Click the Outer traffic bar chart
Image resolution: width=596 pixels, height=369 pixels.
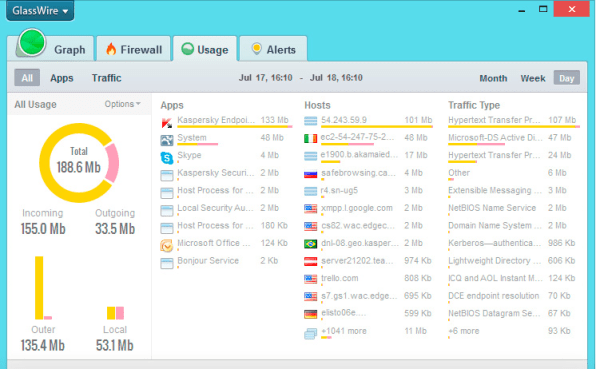43,288
